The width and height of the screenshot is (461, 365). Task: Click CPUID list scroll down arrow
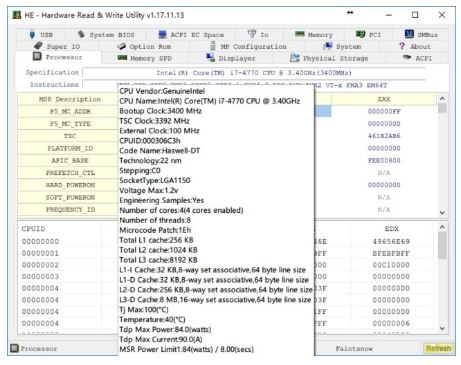pos(442,328)
